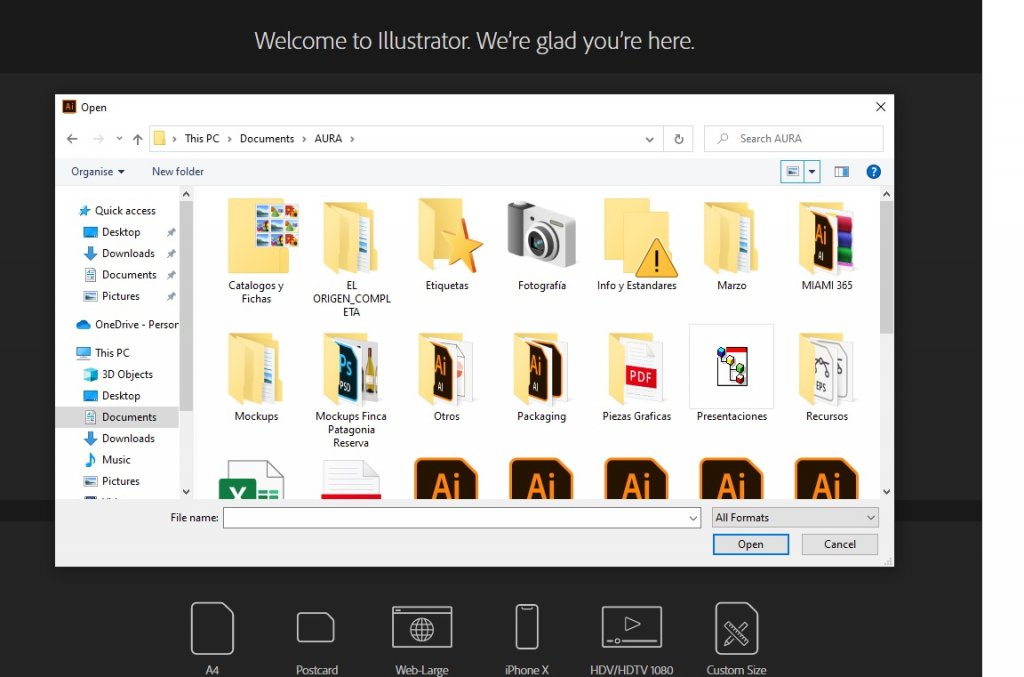Click New folder in the toolbar
This screenshot has width=1024, height=677.
(177, 172)
